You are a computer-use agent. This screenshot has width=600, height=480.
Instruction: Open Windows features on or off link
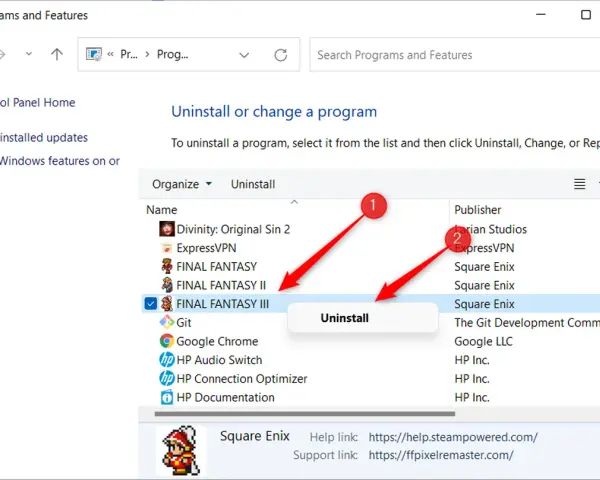click(x=60, y=161)
